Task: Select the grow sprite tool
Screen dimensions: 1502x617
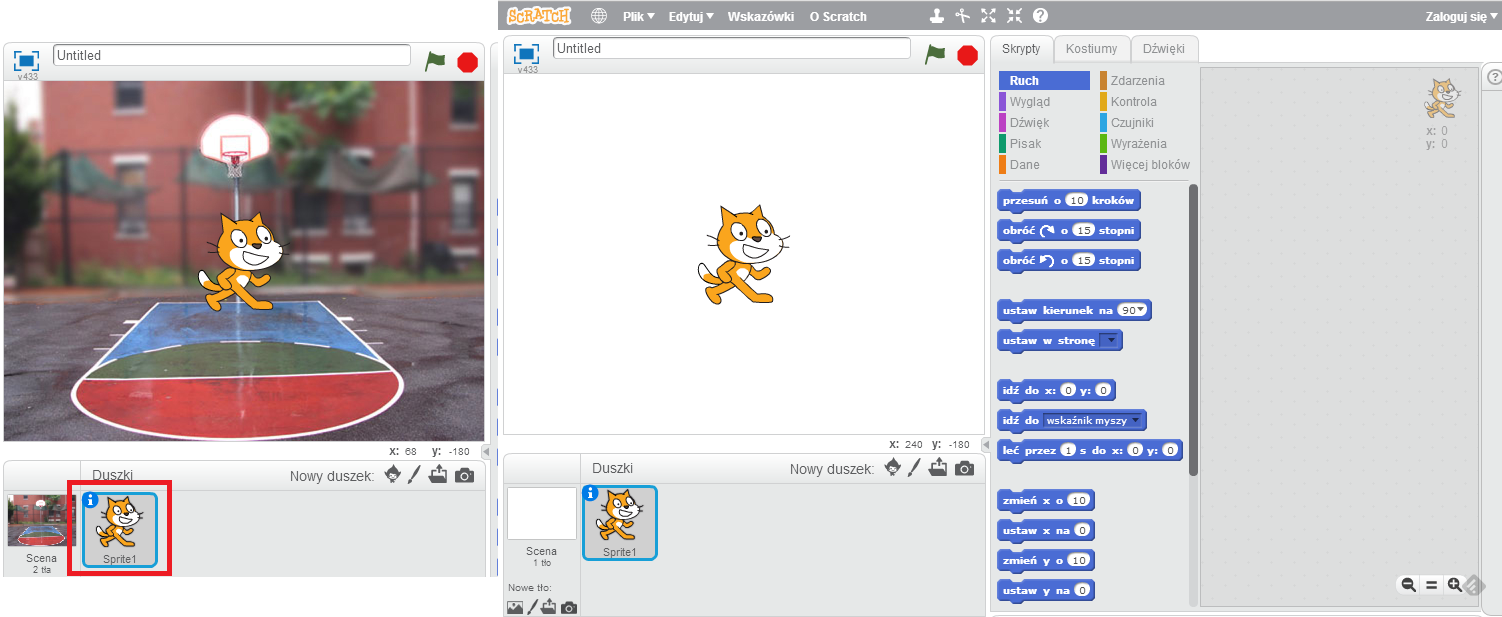Action: coord(989,16)
